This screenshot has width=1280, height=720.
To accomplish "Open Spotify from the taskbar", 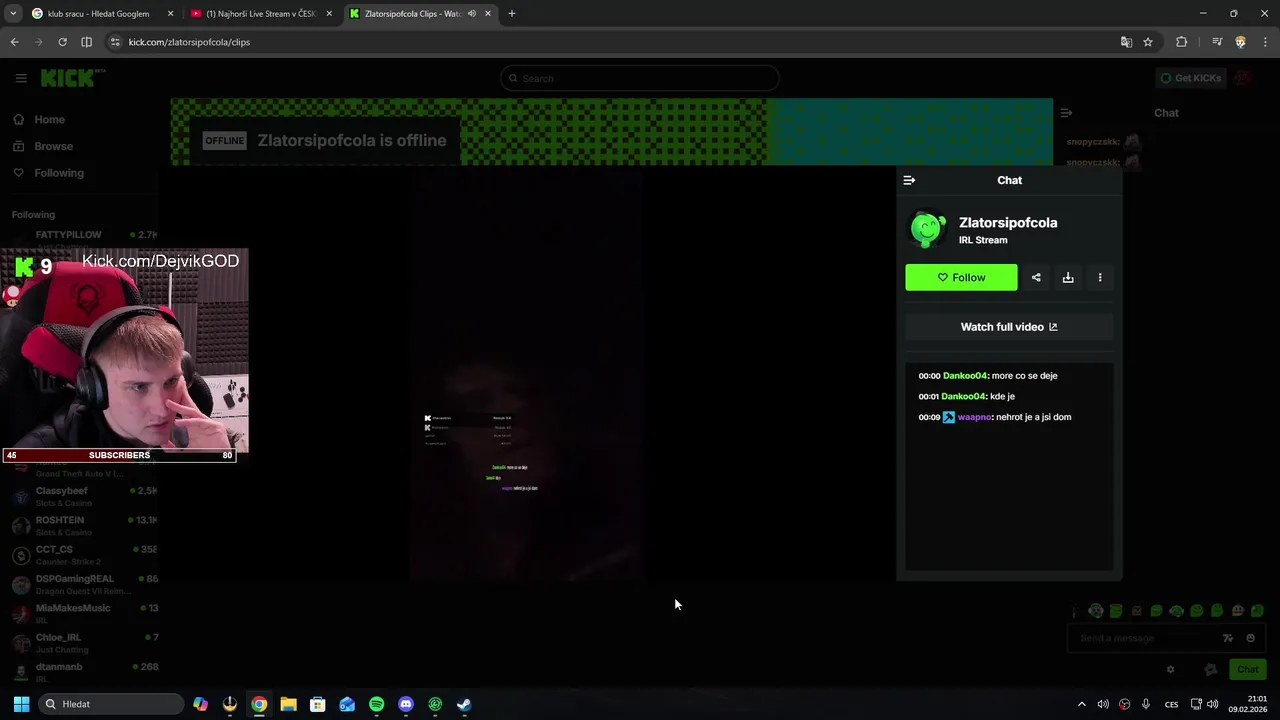I will pos(376,704).
